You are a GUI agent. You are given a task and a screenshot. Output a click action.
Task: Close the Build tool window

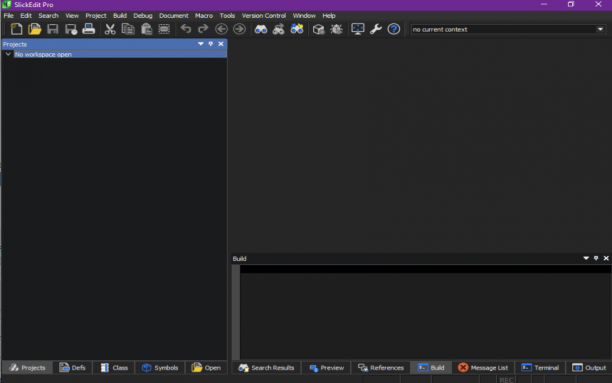(606, 258)
